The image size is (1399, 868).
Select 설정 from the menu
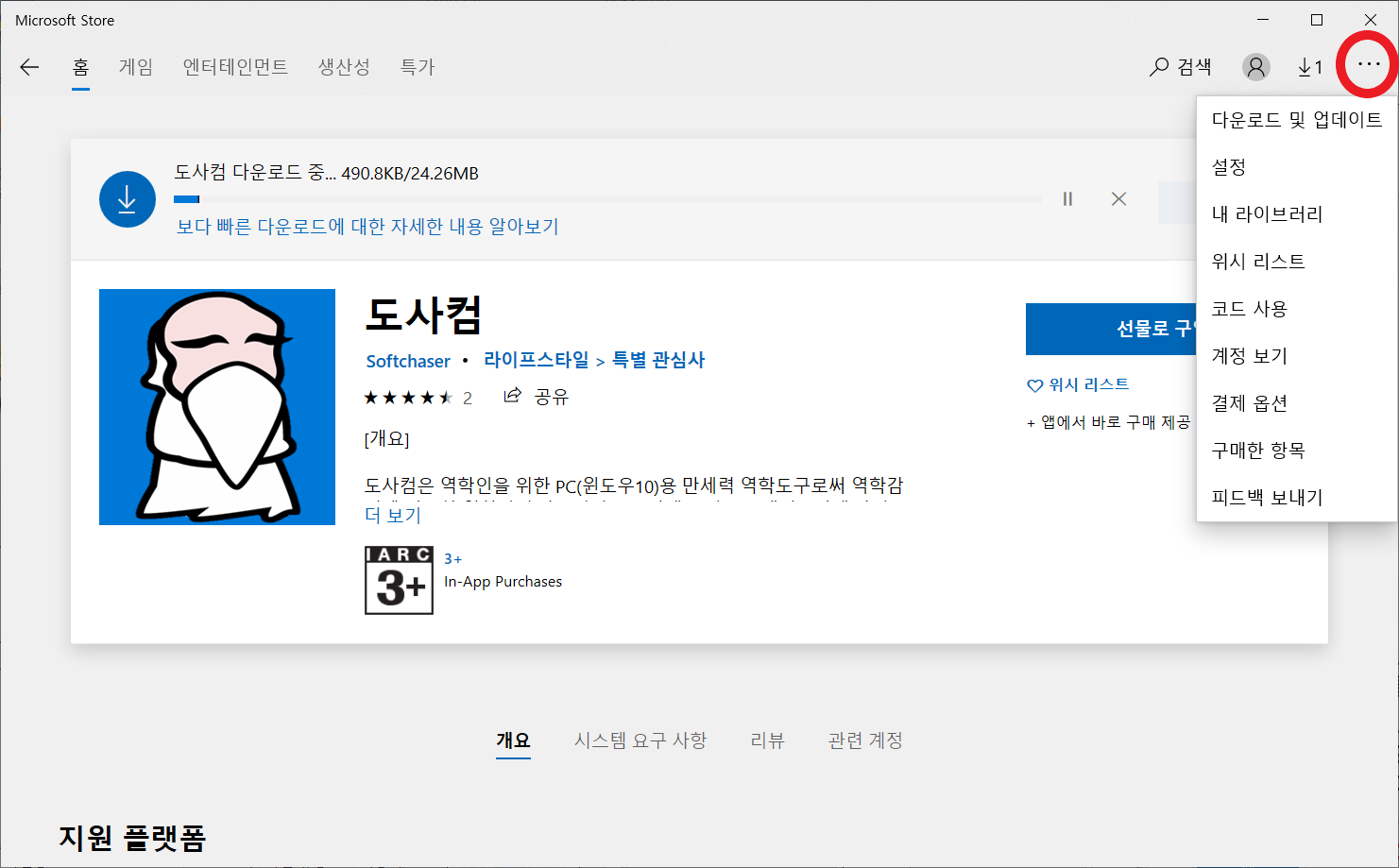1297,167
